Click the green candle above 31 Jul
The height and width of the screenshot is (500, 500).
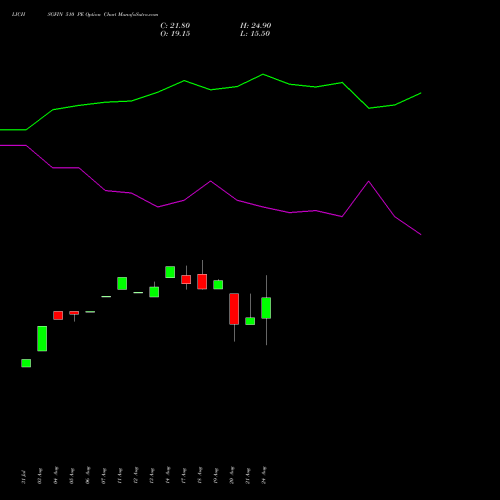click(26, 363)
